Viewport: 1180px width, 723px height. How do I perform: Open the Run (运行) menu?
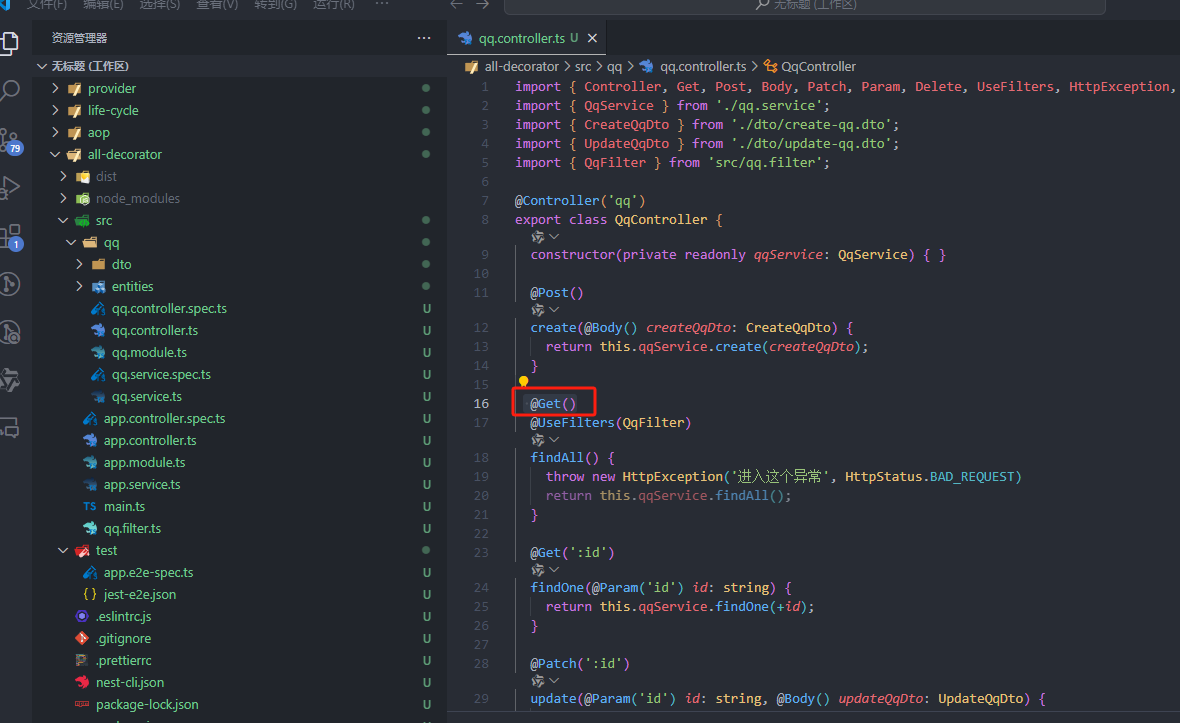(333, 5)
